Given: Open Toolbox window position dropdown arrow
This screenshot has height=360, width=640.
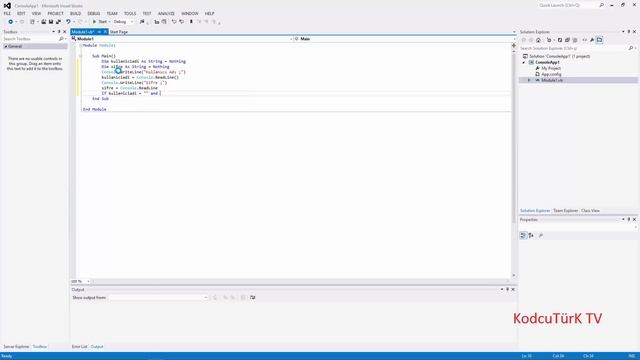Looking at the screenshot, I should pyautogui.click(x=53, y=32).
